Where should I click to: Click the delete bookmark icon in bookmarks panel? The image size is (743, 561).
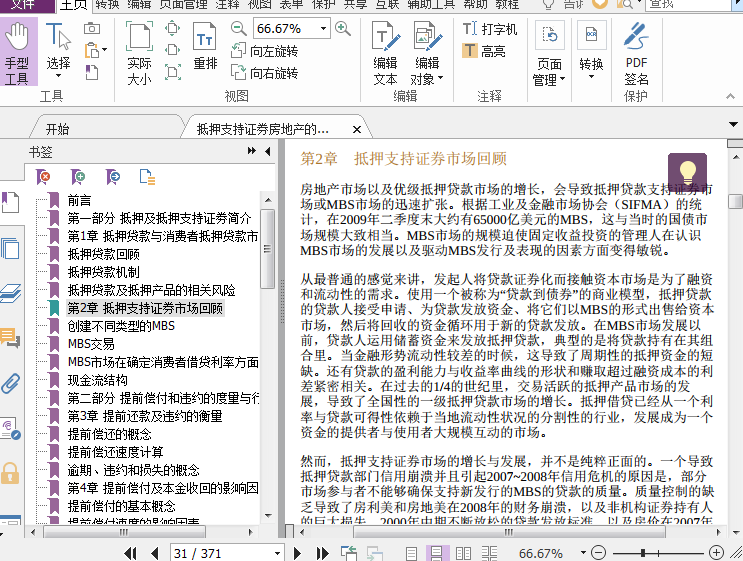pos(43,177)
